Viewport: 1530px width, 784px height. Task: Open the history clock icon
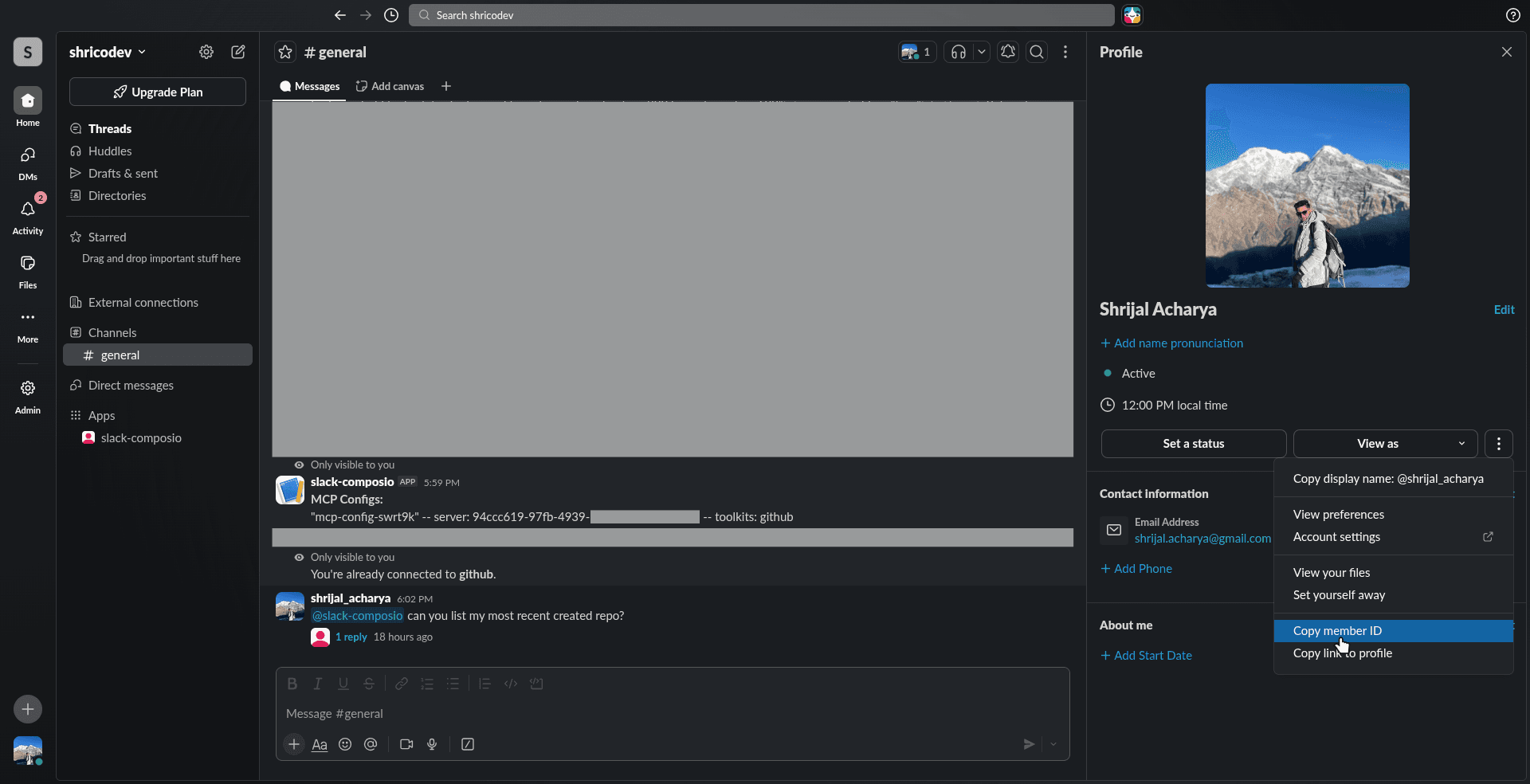pyautogui.click(x=391, y=15)
